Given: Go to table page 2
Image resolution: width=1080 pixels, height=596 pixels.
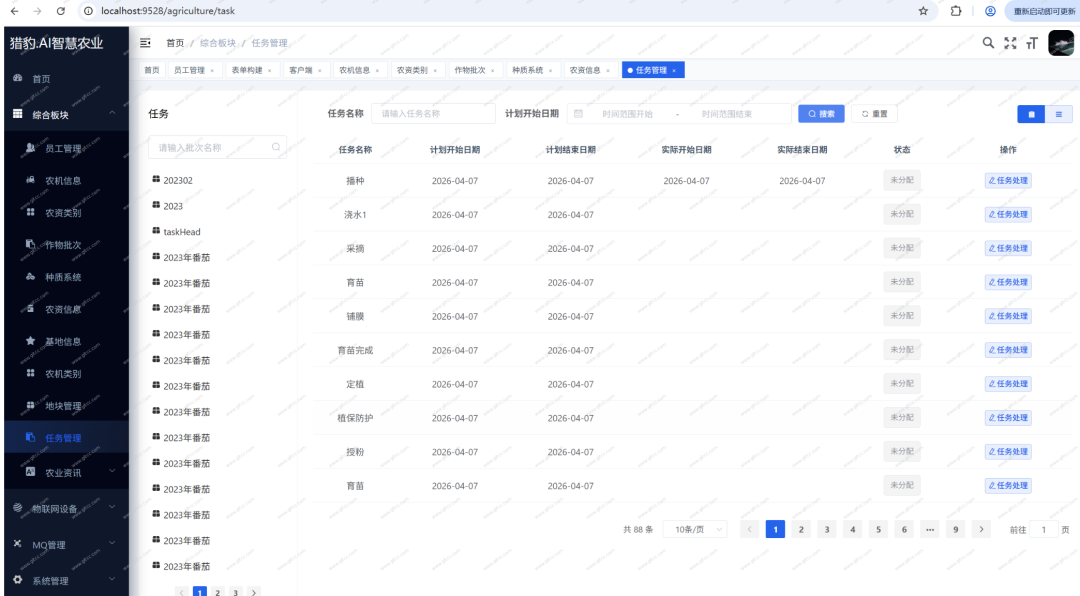Looking at the screenshot, I should click(x=801, y=529).
